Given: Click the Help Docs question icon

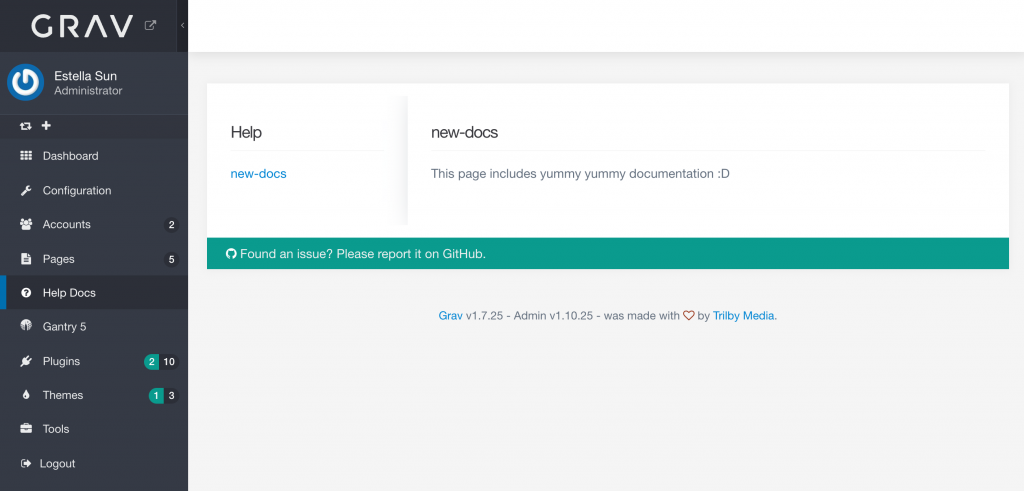Looking at the screenshot, I should (x=26, y=293).
